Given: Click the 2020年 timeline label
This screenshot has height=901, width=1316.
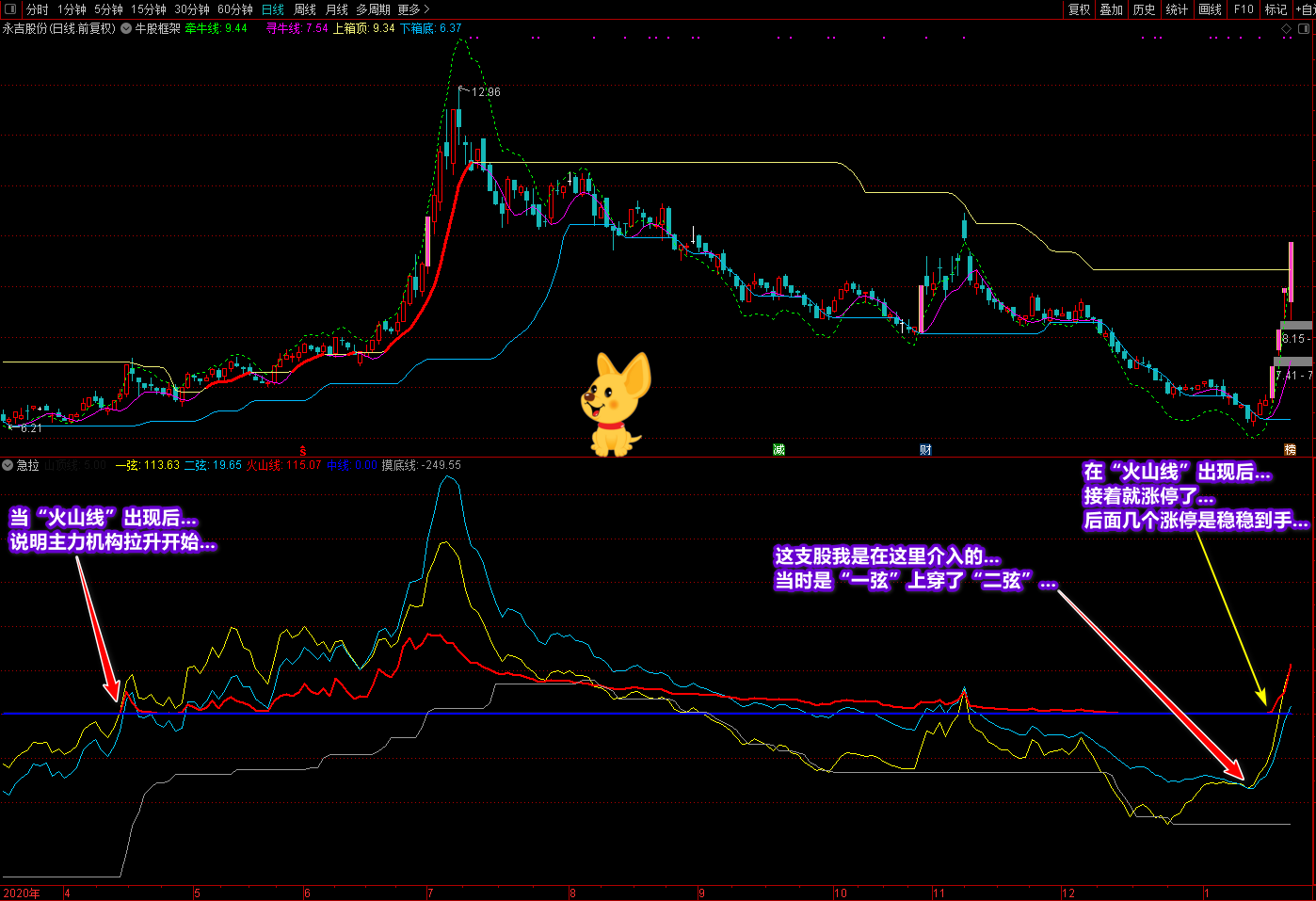Looking at the screenshot, I should [x=22, y=893].
